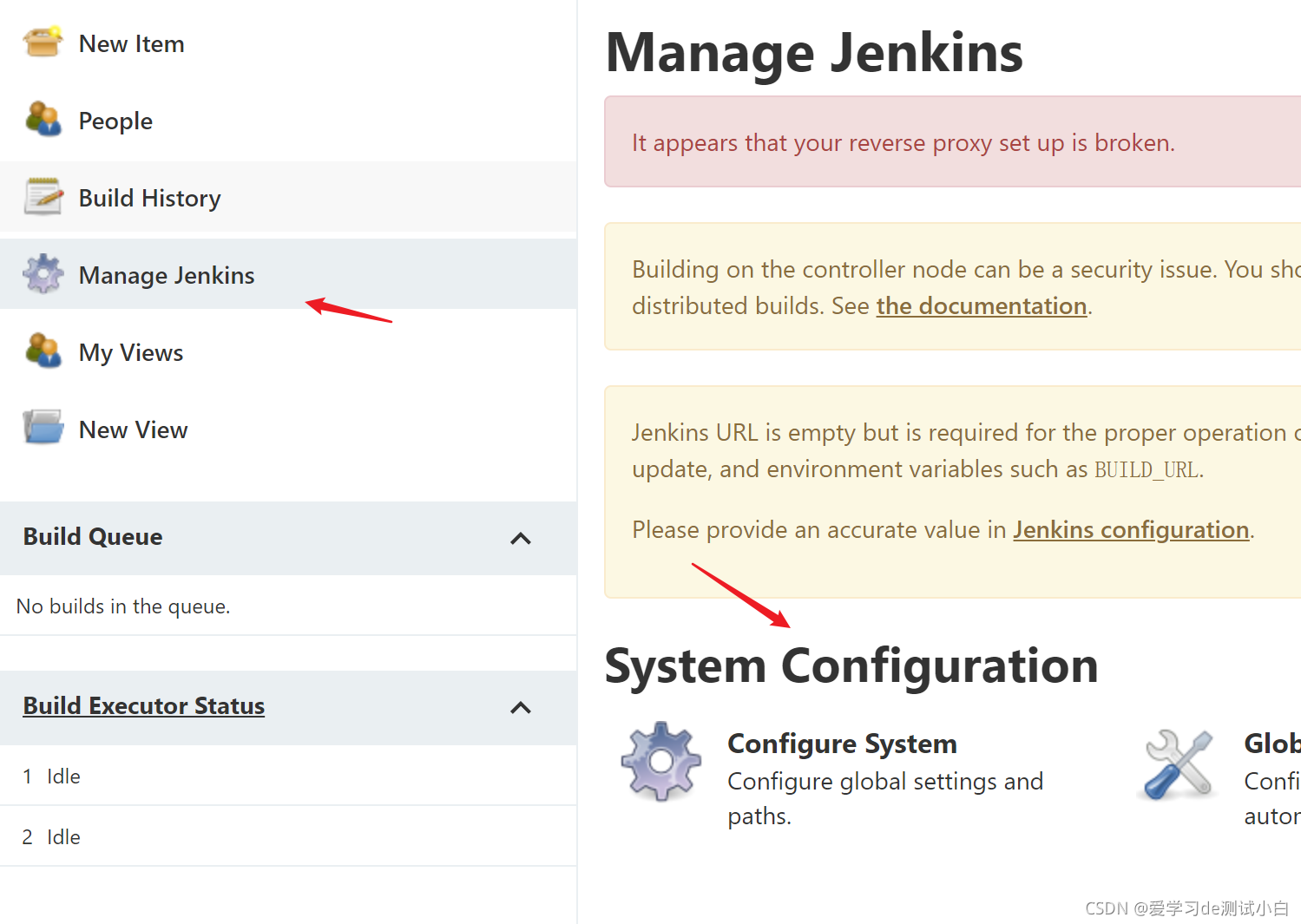The height and width of the screenshot is (924, 1301).
Task: Select executor 1 Idle row
Action: pos(288,777)
